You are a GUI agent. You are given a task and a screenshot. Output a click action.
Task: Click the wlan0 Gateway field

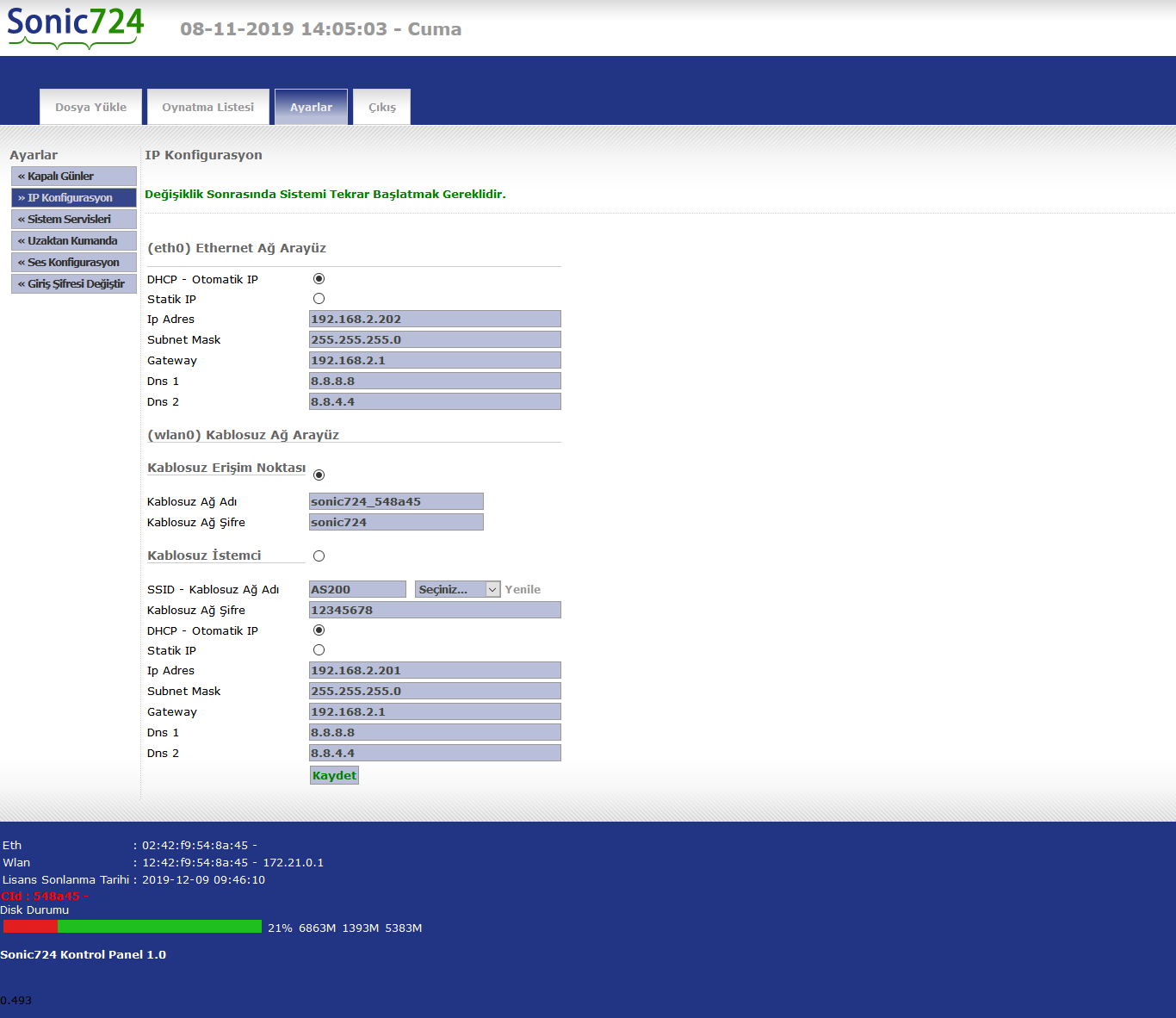coord(435,711)
